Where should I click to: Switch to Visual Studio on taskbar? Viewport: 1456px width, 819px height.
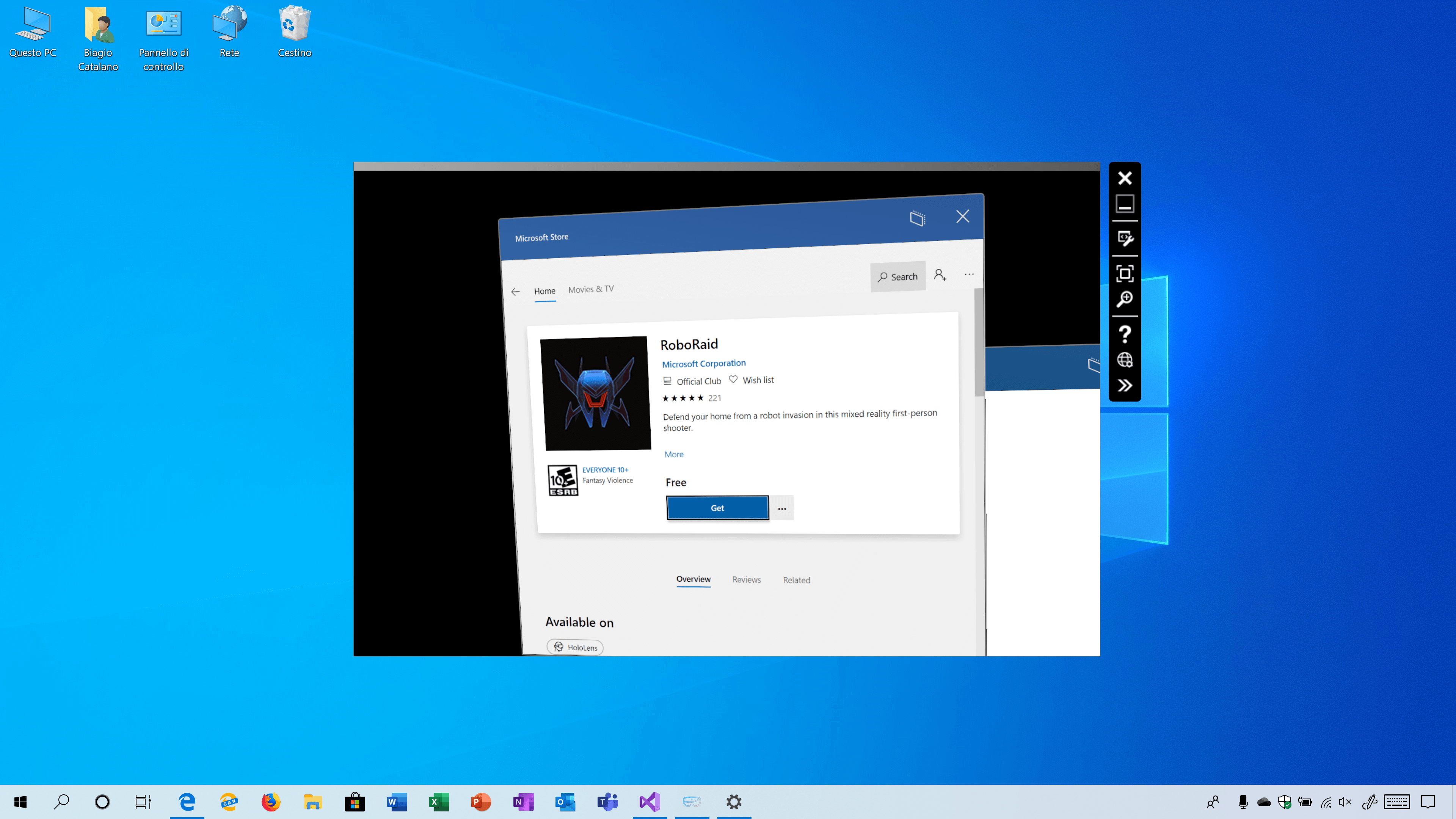pyautogui.click(x=650, y=802)
